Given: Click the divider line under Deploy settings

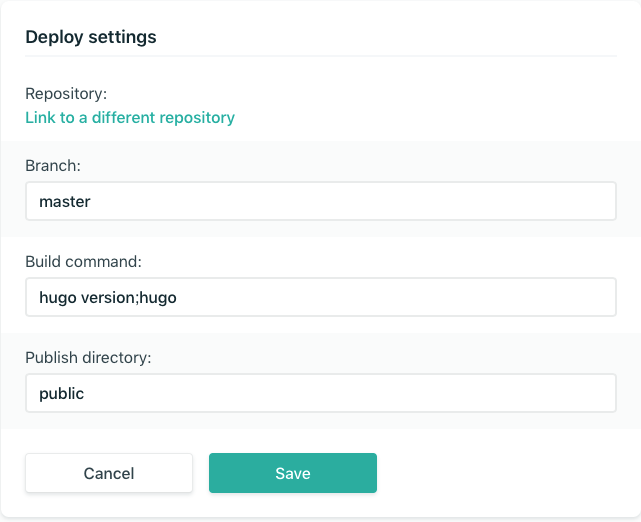Looking at the screenshot, I should tap(320, 56).
